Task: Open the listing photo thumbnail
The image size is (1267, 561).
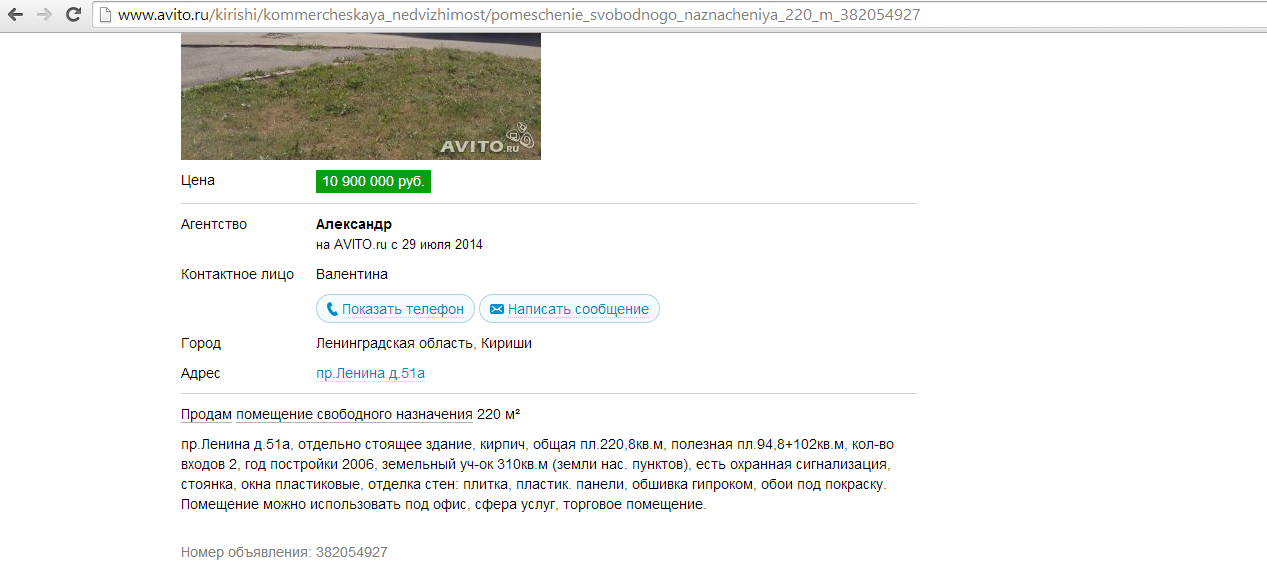Action: (x=361, y=96)
